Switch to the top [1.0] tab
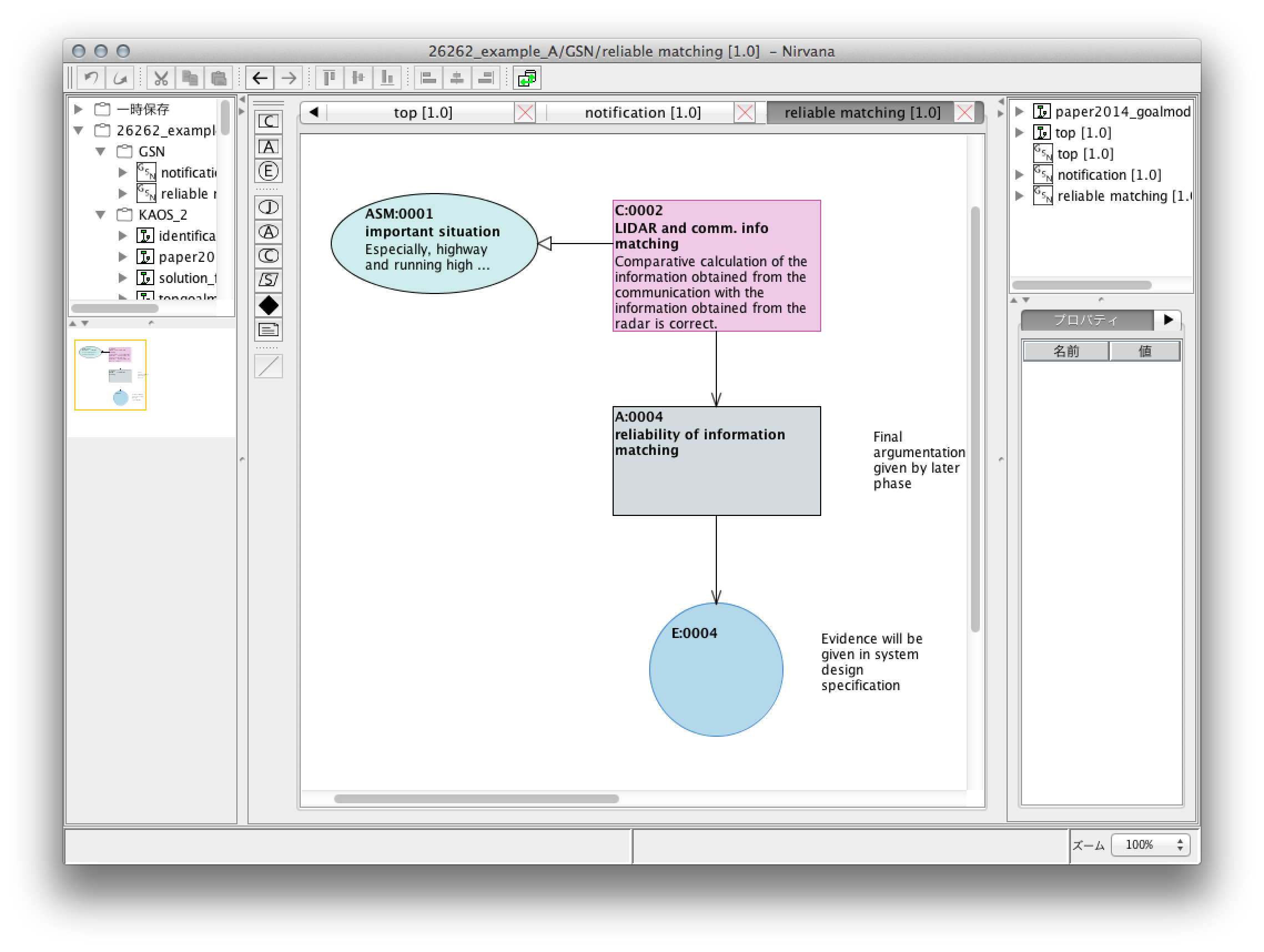Image resolution: width=1264 pixels, height=952 pixels. tap(422, 113)
